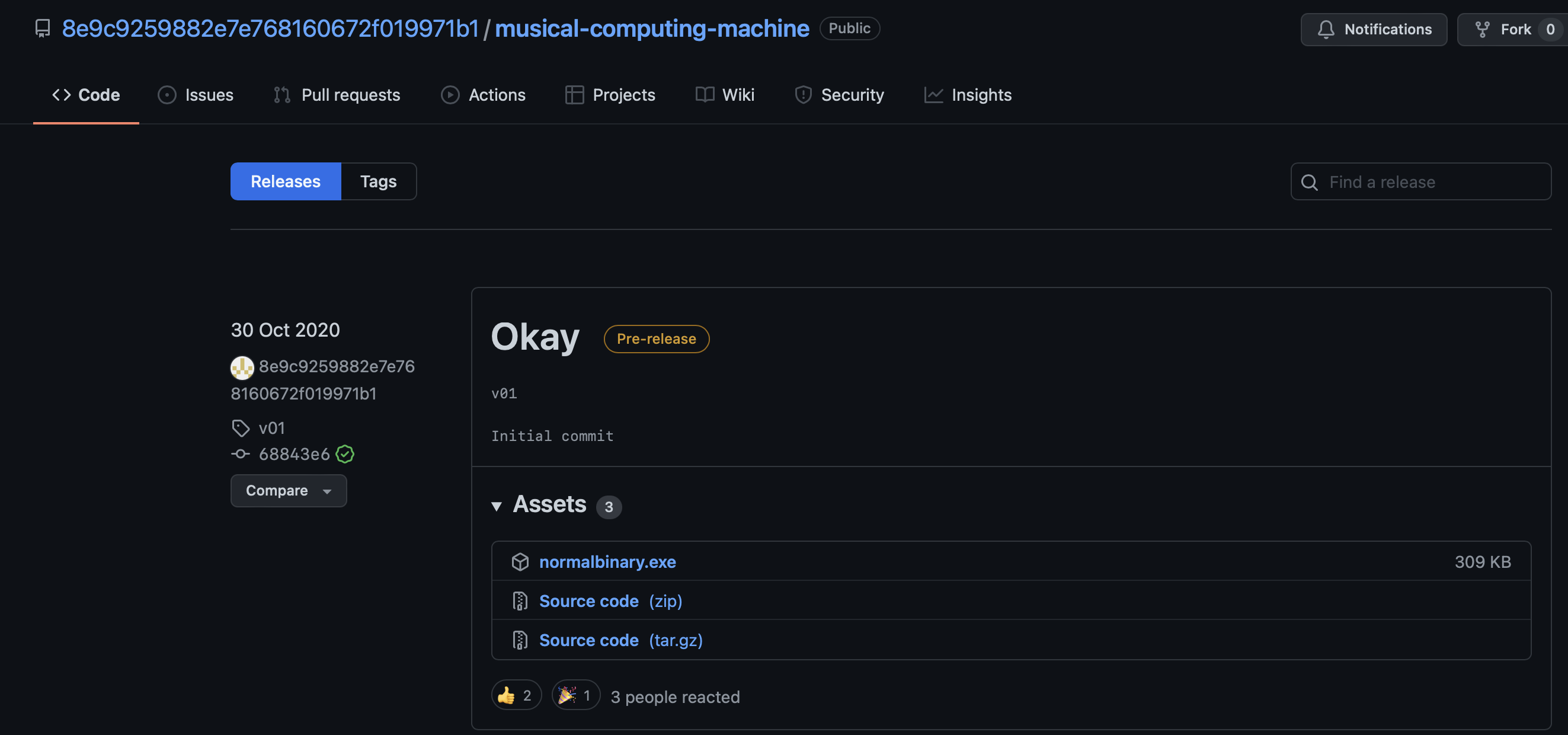The width and height of the screenshot is (1568, 735).
Task: Download Source code (zip)
Action: [610, 601]
